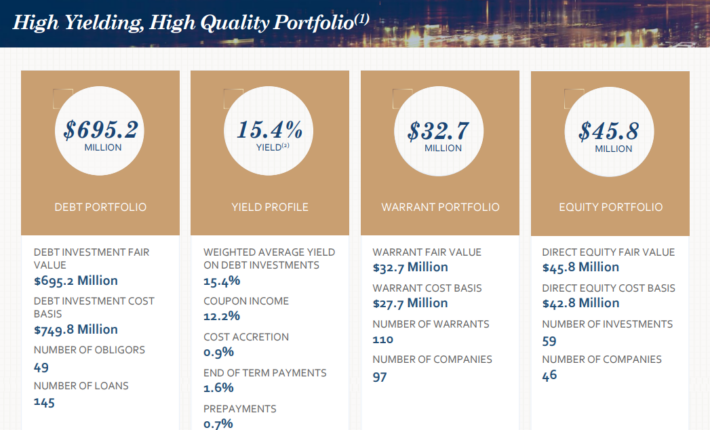Screen dimensions: 710x430
Task: Click the $42.8 Million direct equity cost basis
Action: point(580,303)
